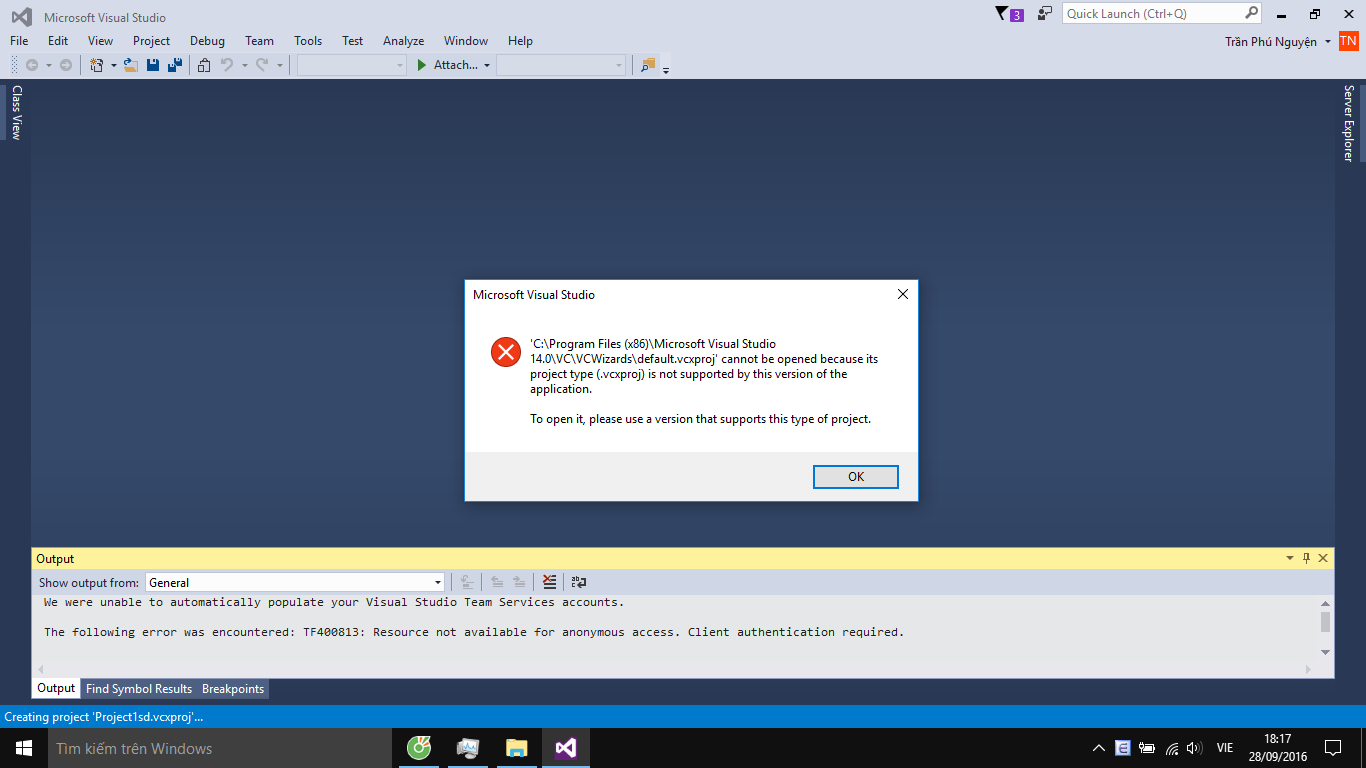Image resolution: width=1366 pixels, height=768 pixels.
Task: Open the Edit menu
Action: (x=58, y=41)
